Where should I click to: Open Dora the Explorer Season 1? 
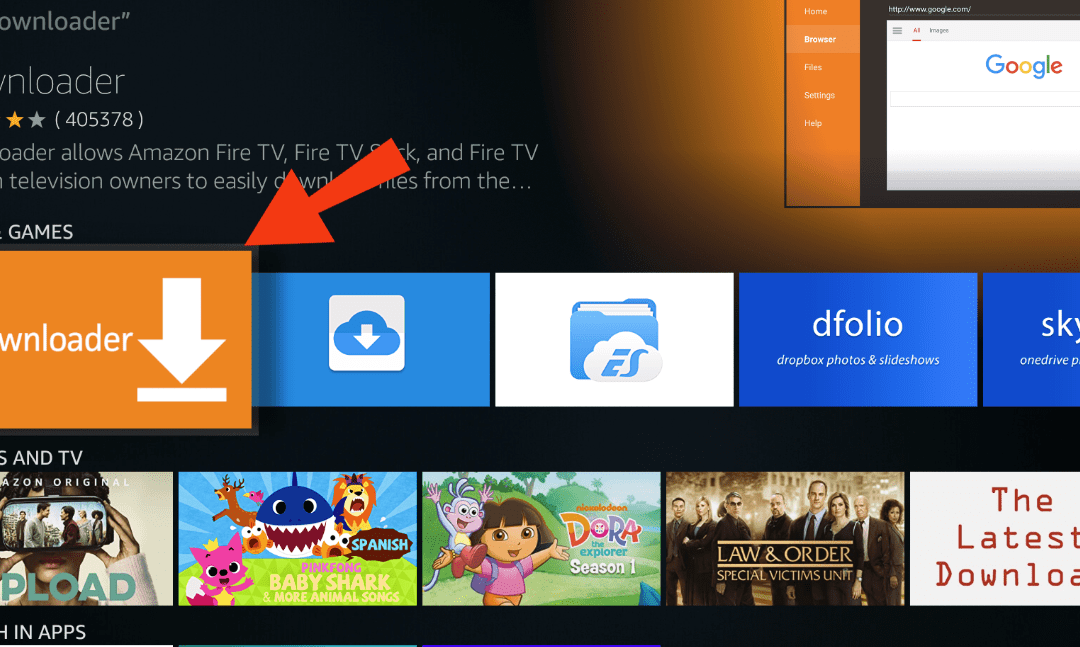tap(541, 539)
